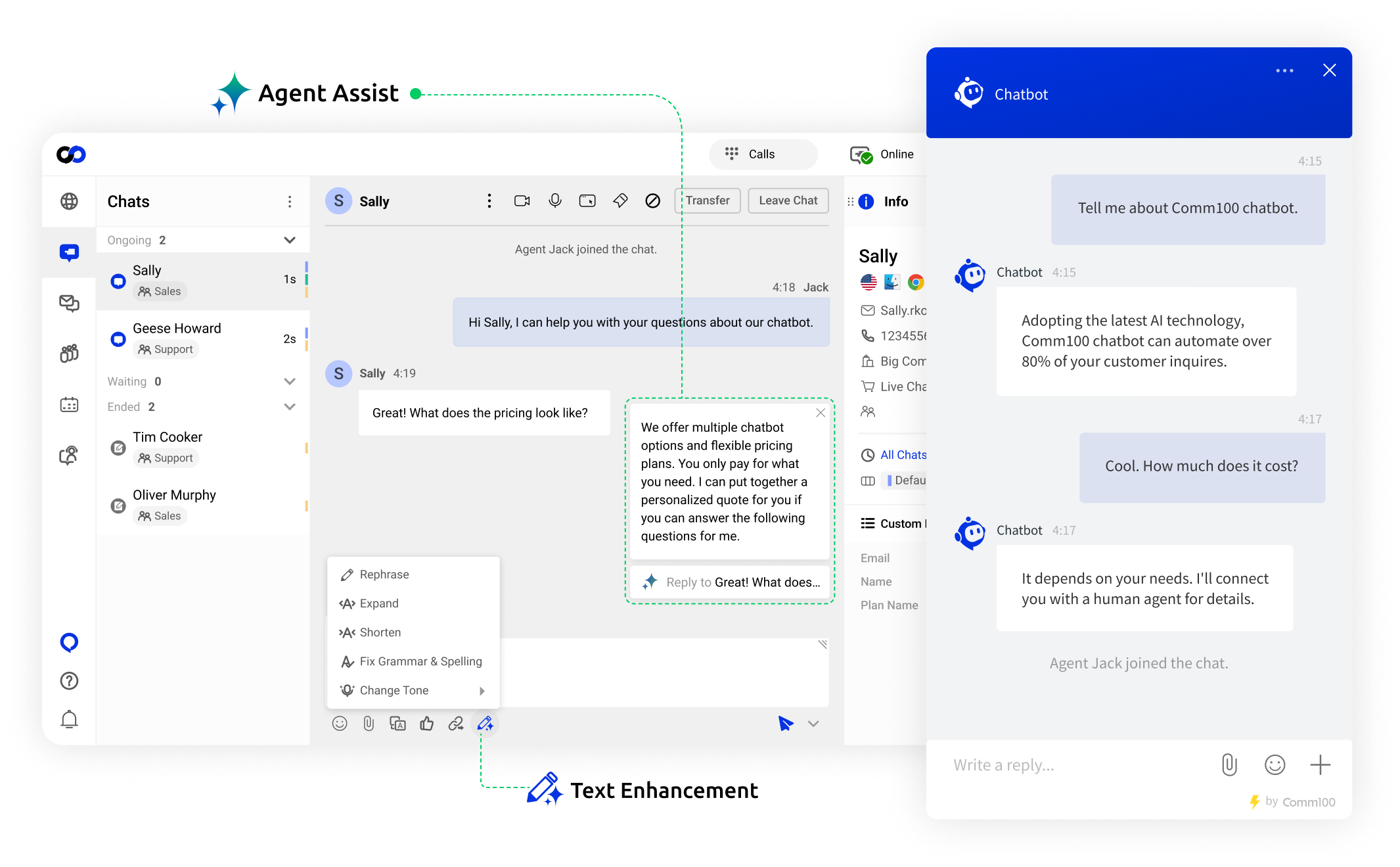Click the translation icon in reply toolbar
The height and width of the screenshot is (867, 1400).
[397, 724]
